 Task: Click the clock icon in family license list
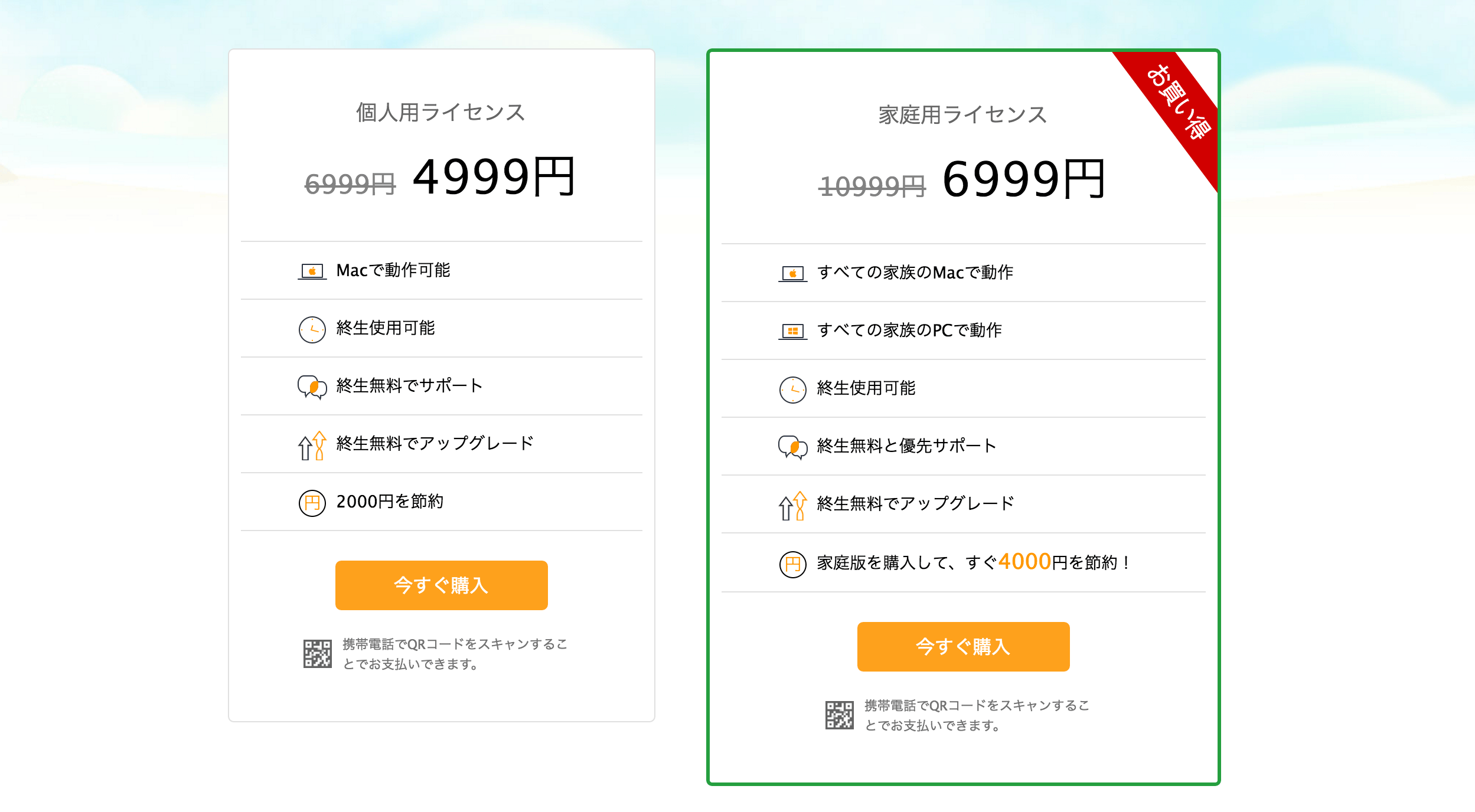(792, 389)
